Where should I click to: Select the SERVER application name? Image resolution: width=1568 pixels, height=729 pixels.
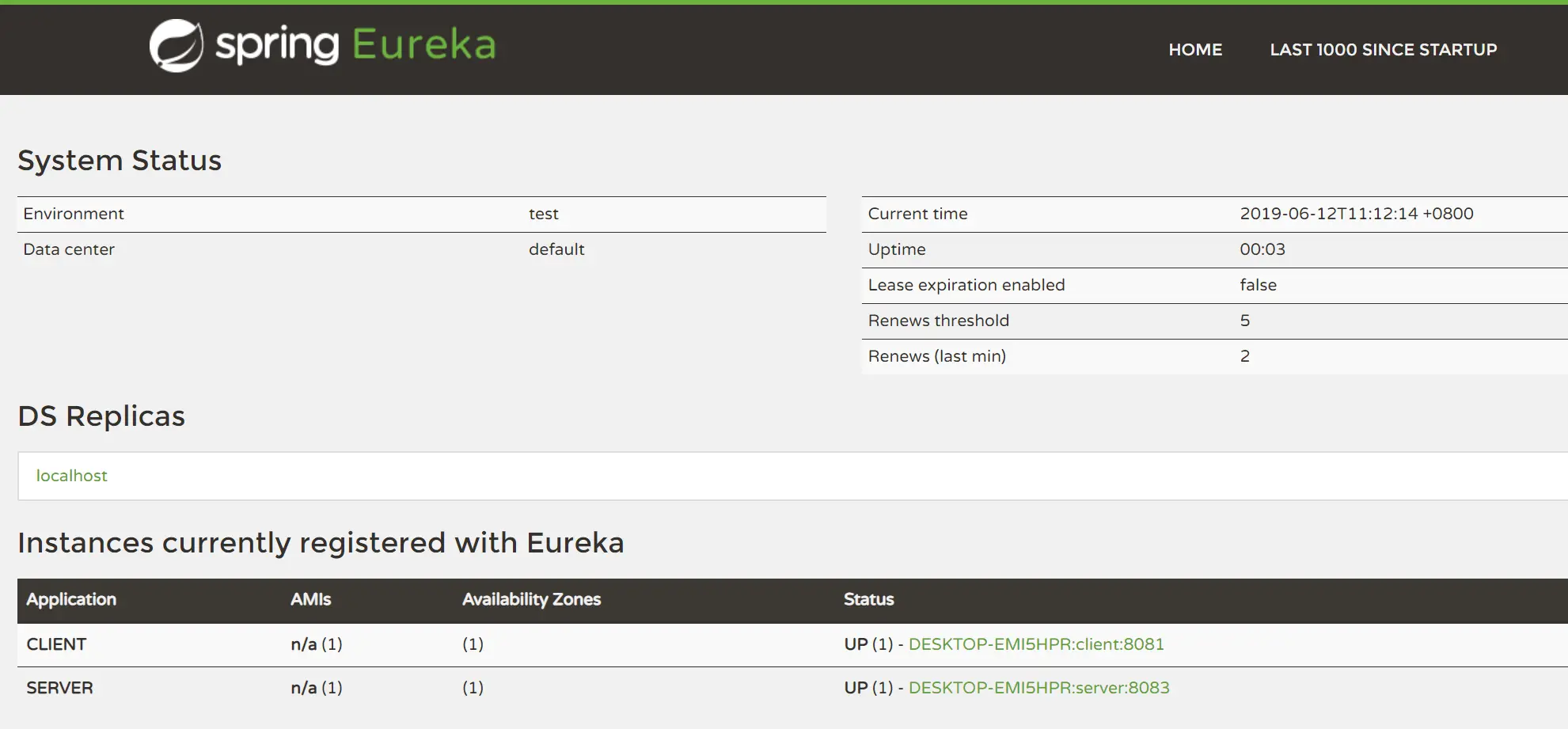click(59, 688)
